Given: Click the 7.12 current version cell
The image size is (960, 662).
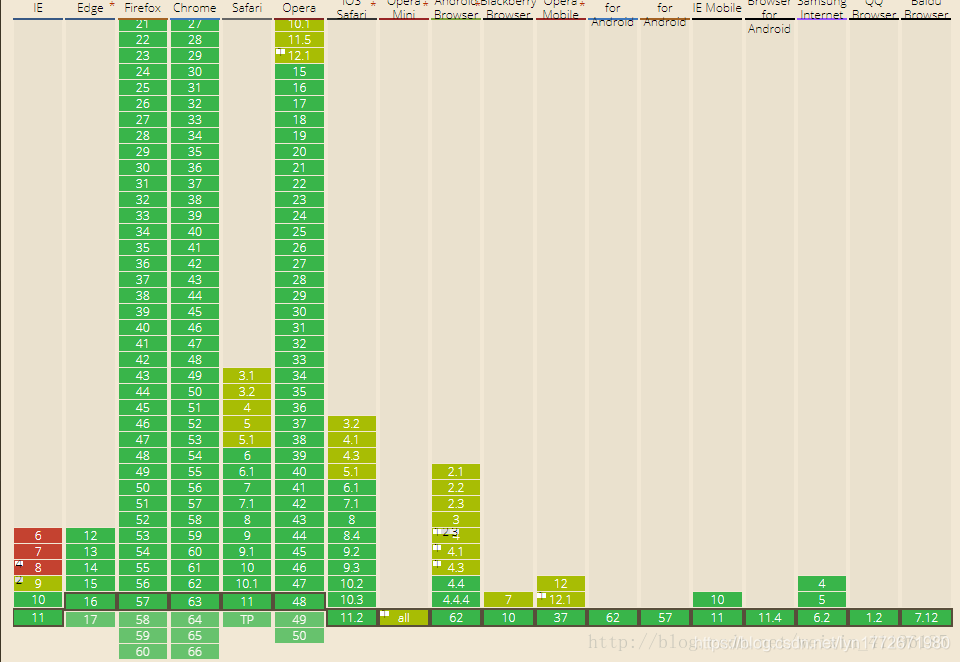Looking at the screenshot, I should 926,617.
